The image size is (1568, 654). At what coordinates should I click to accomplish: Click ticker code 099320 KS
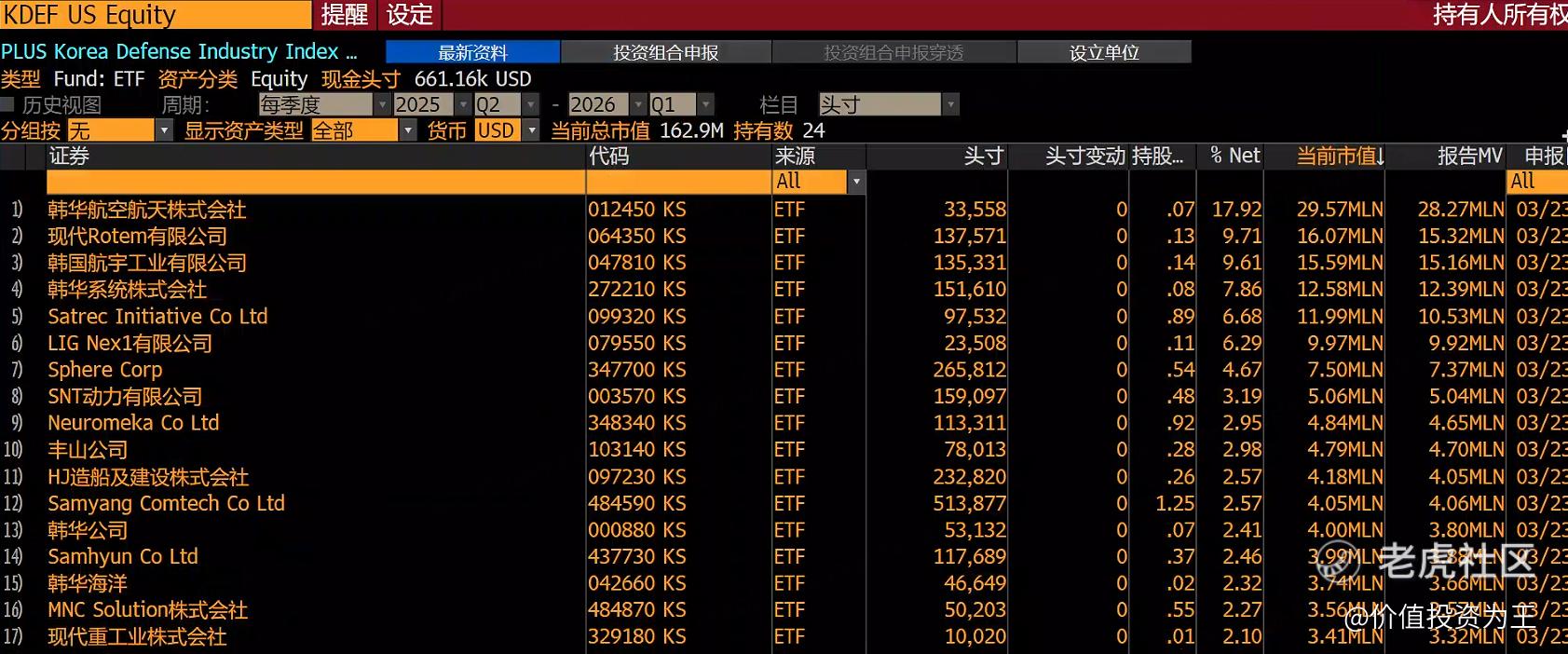(x=636, y=317)
